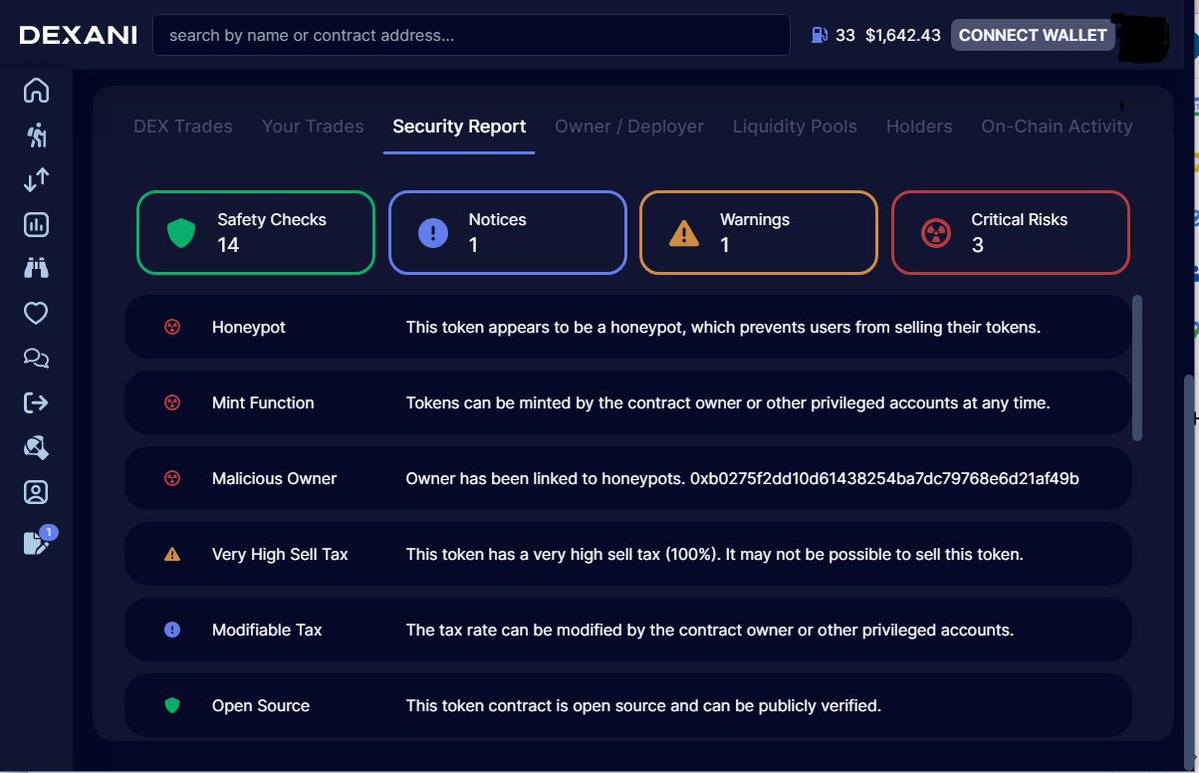This screenshot has height=773, width=1199.
Task: Switch to the Your Trades tab
Action: [x=313, y=126]
